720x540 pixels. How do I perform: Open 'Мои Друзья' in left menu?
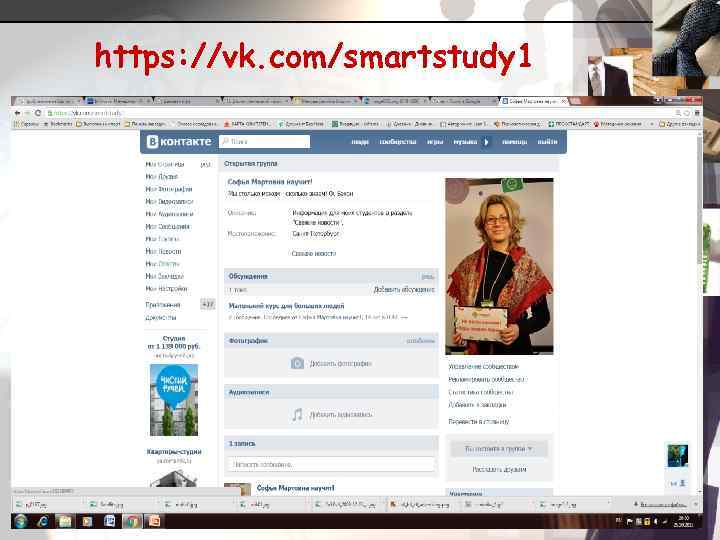click(161, 177)
